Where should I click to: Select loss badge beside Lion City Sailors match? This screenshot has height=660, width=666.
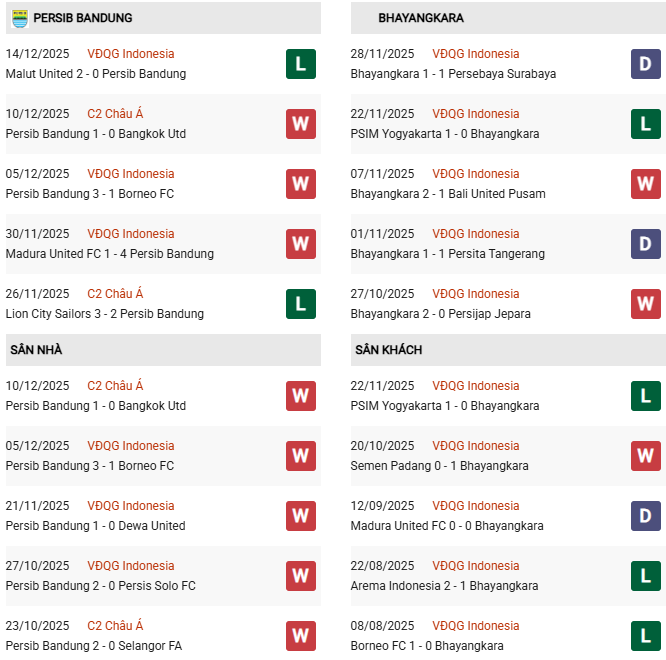pyautogui.click(x=301, y=304)
